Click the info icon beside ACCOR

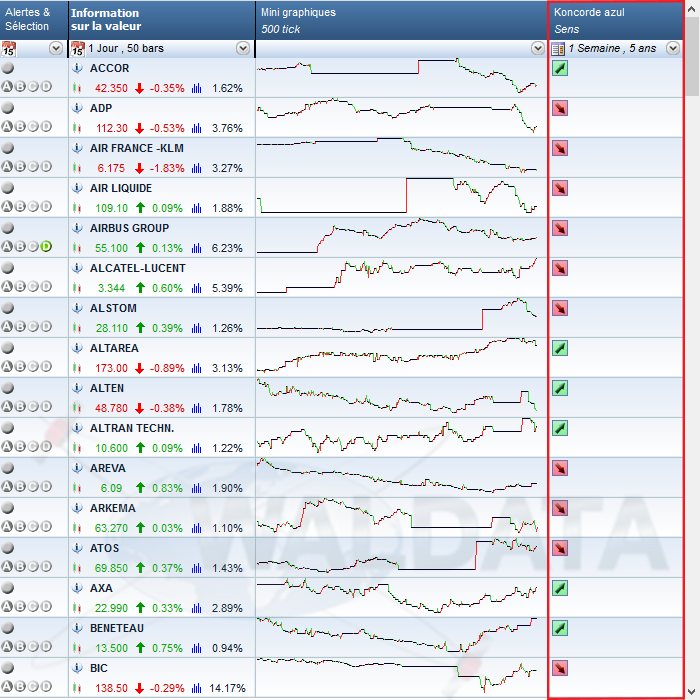coord(77,68)
